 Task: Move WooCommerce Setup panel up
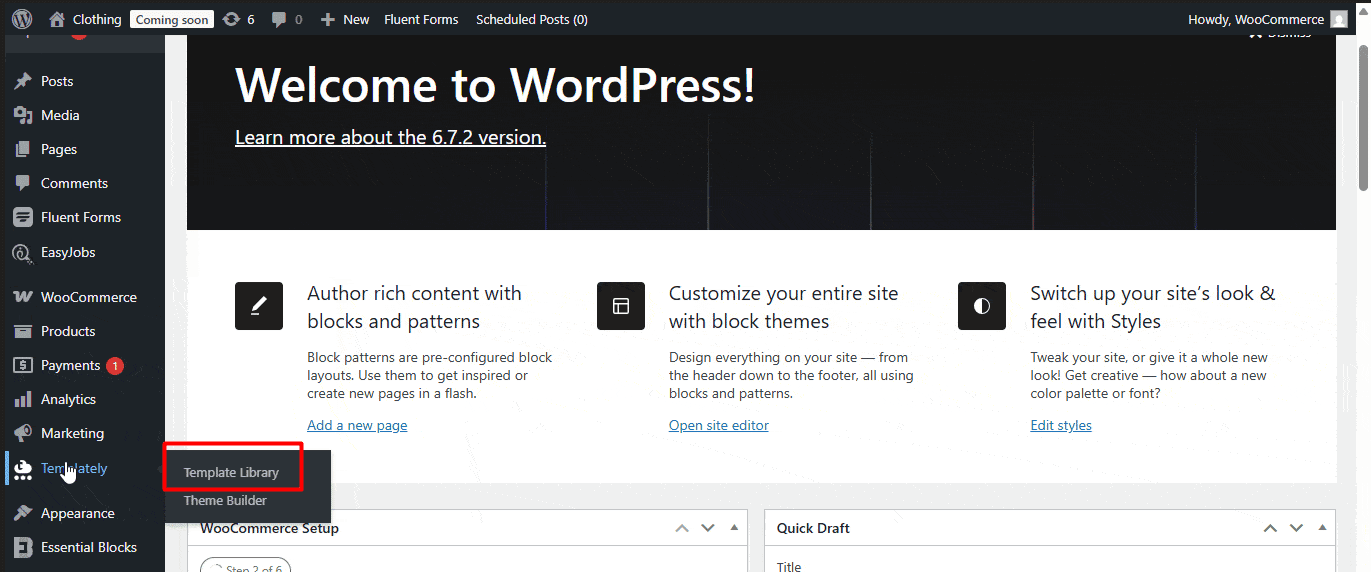pos(682,528)
